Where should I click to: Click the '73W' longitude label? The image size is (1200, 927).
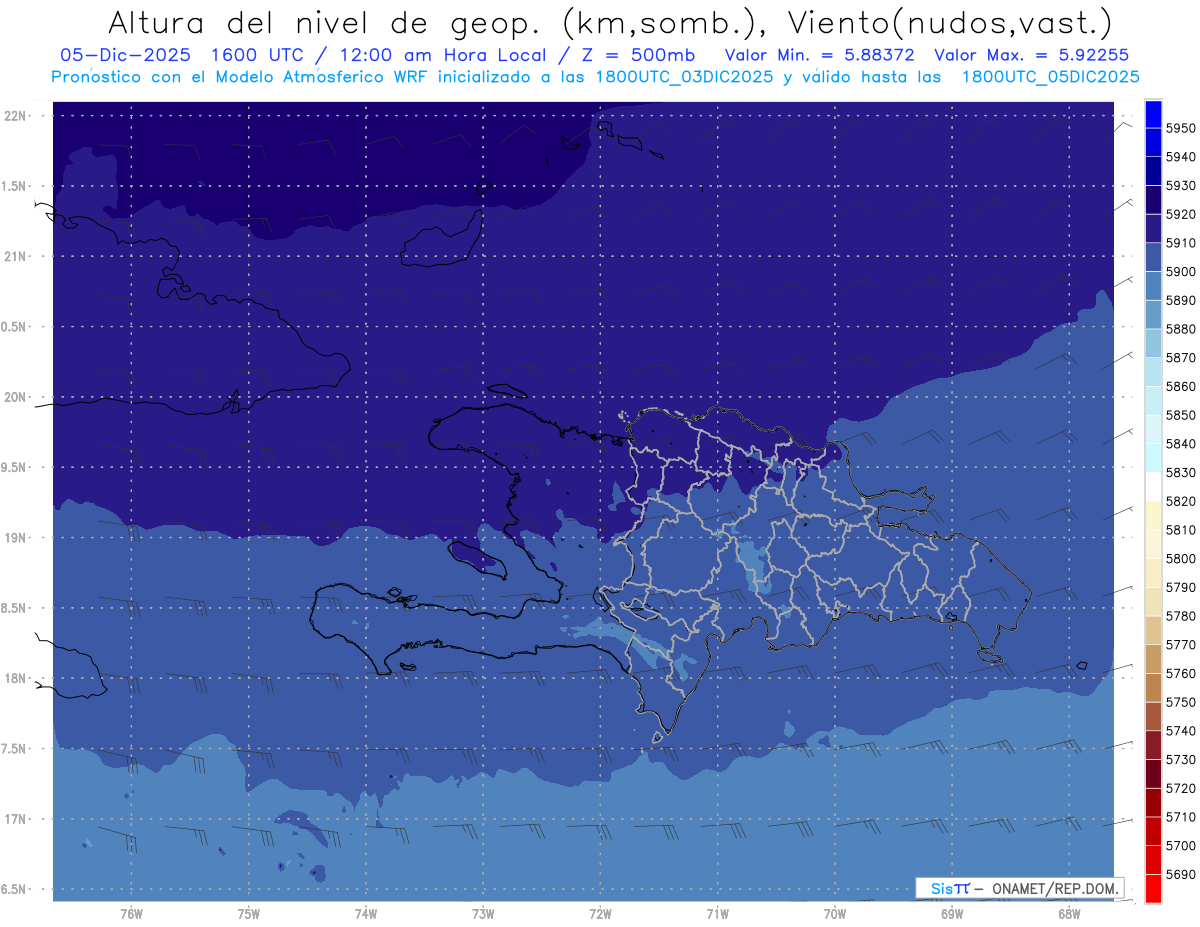[483, 914]
